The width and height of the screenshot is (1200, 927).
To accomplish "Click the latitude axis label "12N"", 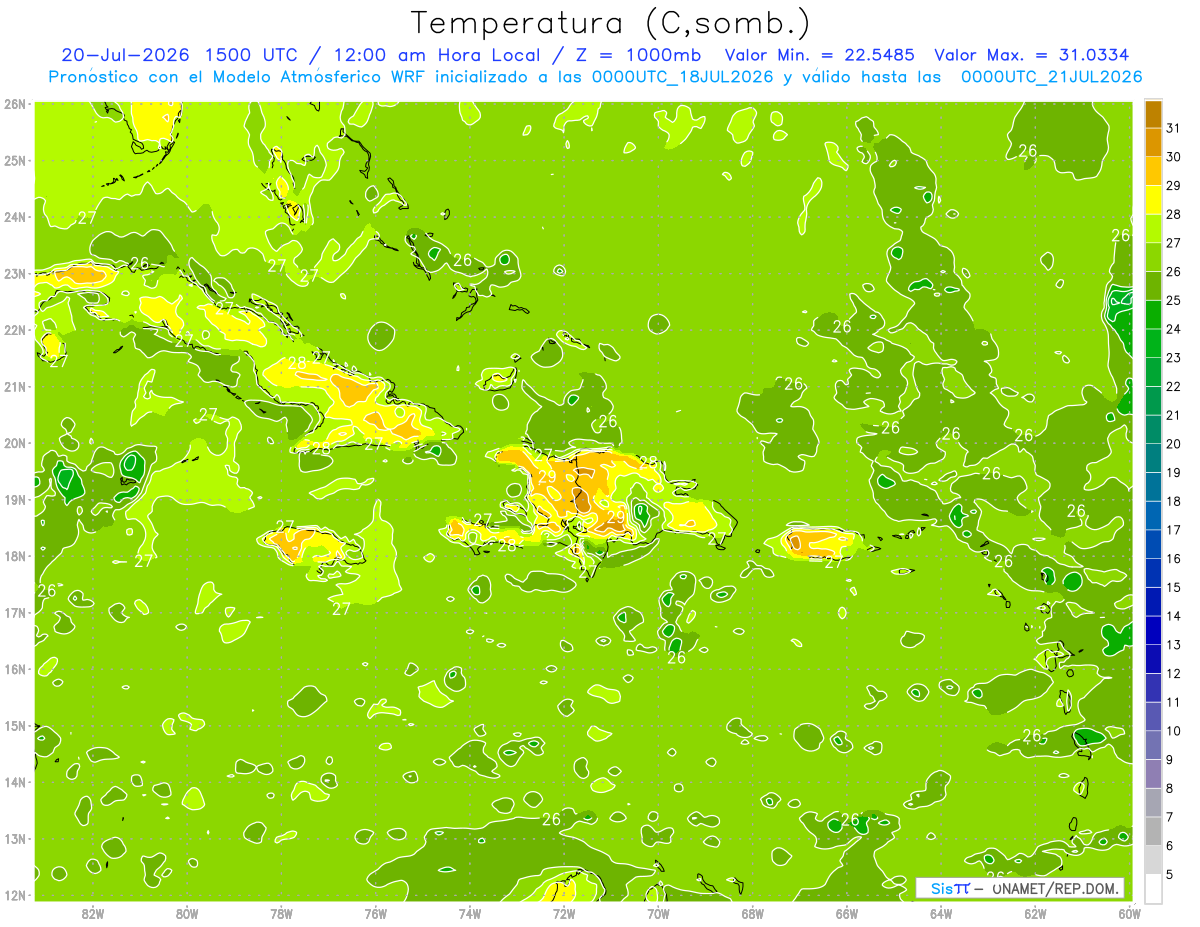I will point(15,895).
